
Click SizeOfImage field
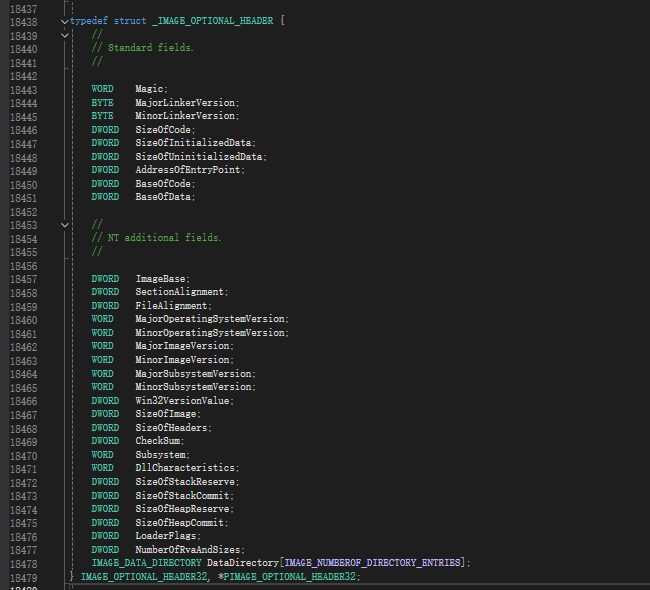pos(166,414)
